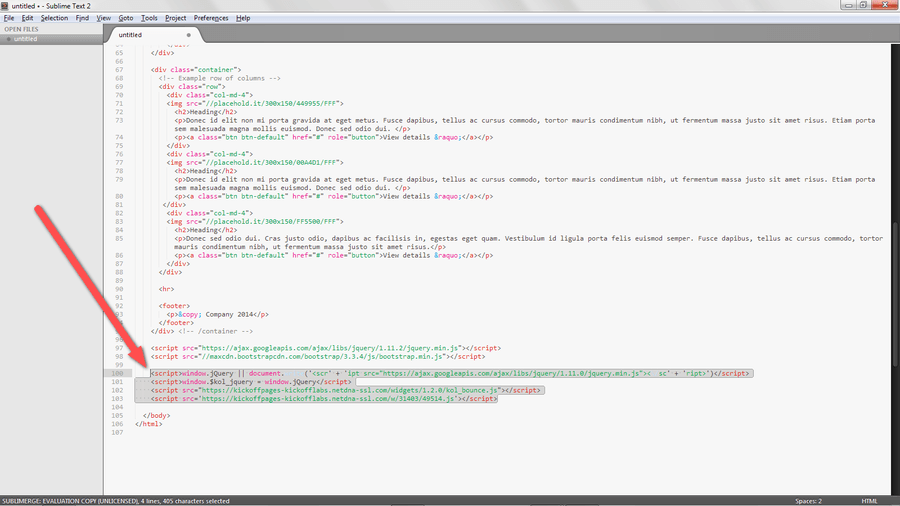
Task: Click the /container comment on line 95
Action: [215, 331]
